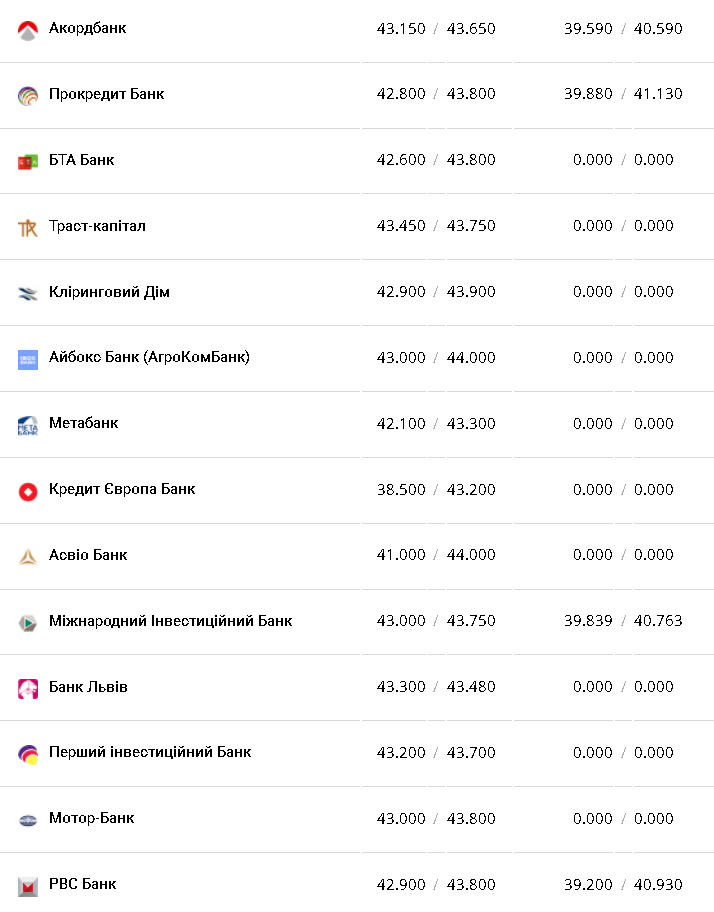Click the Айбокс Банк blue logo icon
Viewport: 714px width, 912px height.
[x=28, y=360]
